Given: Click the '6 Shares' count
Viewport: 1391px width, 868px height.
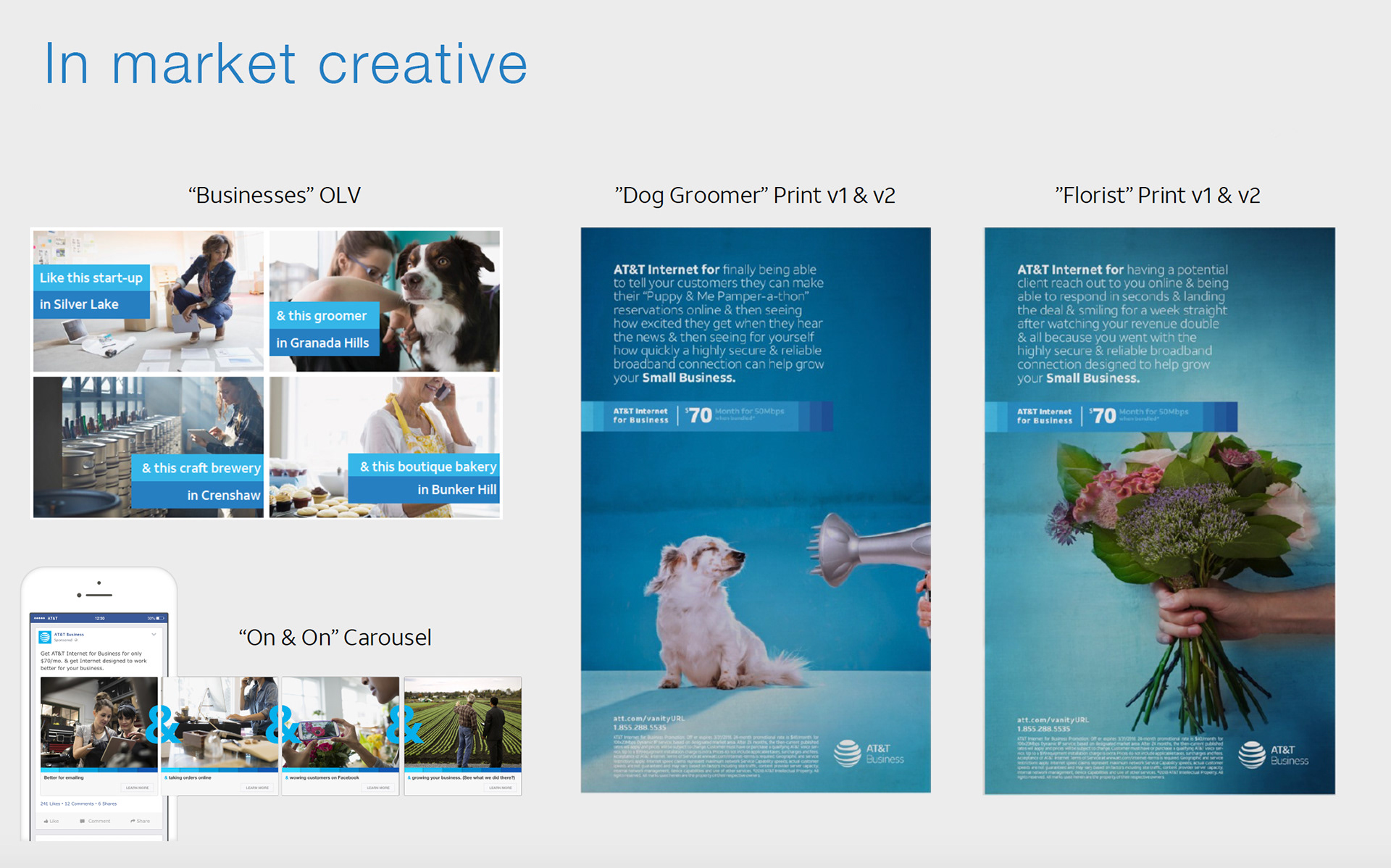Looking at the screenshot, I should pyautogui.click(x=107, y=804).
